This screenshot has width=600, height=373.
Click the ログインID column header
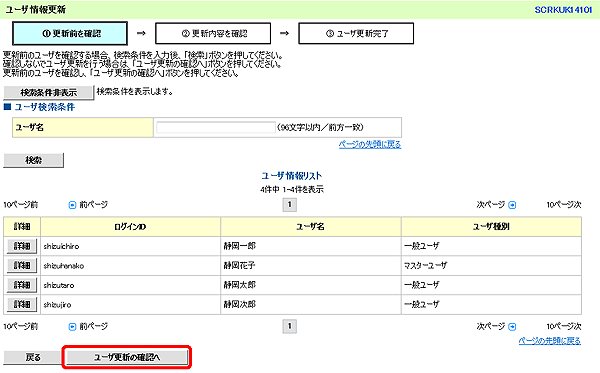[130, 227]
